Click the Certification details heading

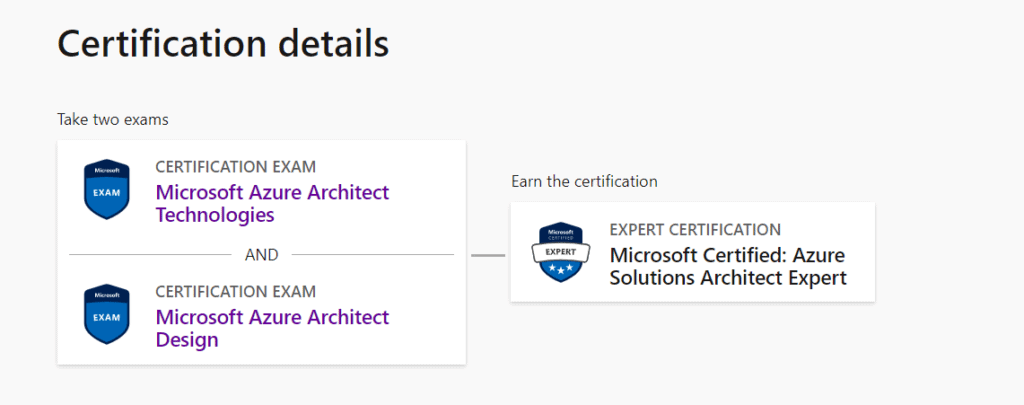[223, 44]
